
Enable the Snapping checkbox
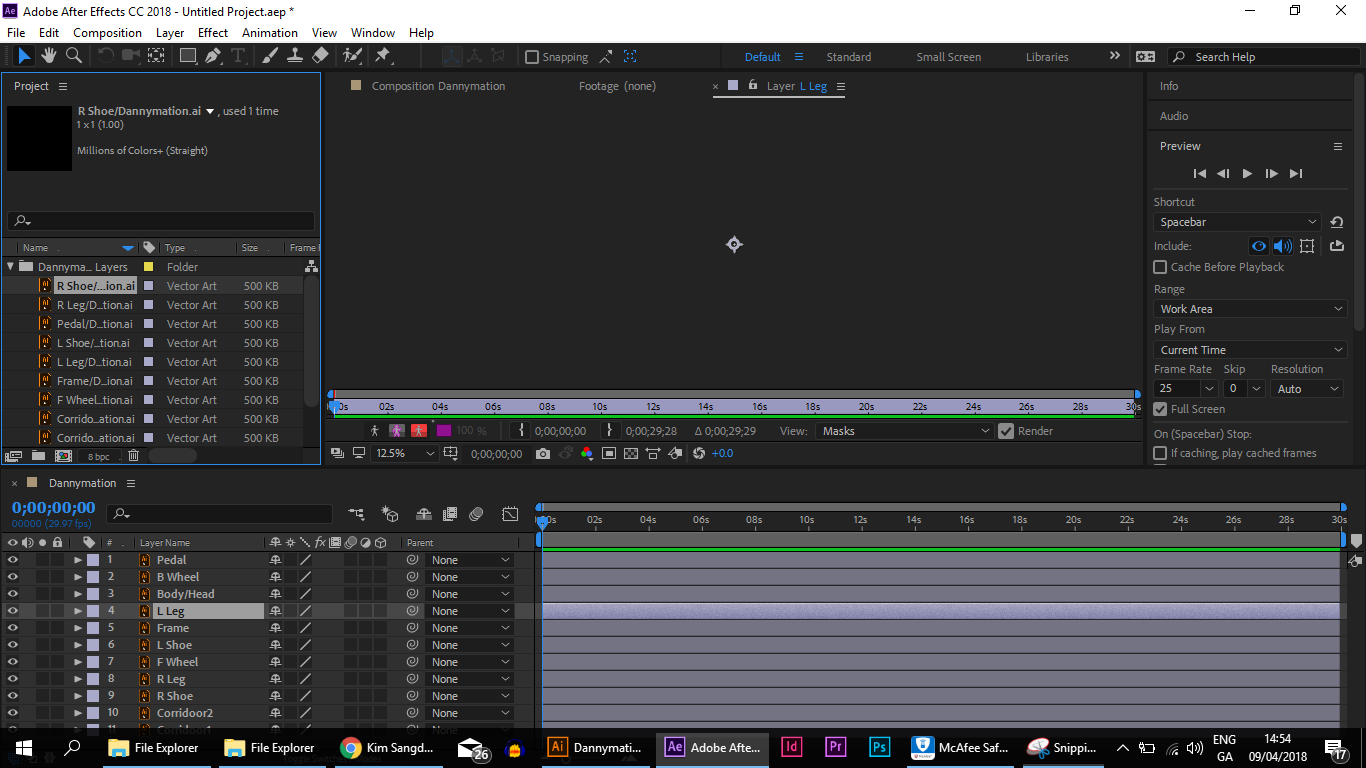pyautogui.click(x=532, y=57)
